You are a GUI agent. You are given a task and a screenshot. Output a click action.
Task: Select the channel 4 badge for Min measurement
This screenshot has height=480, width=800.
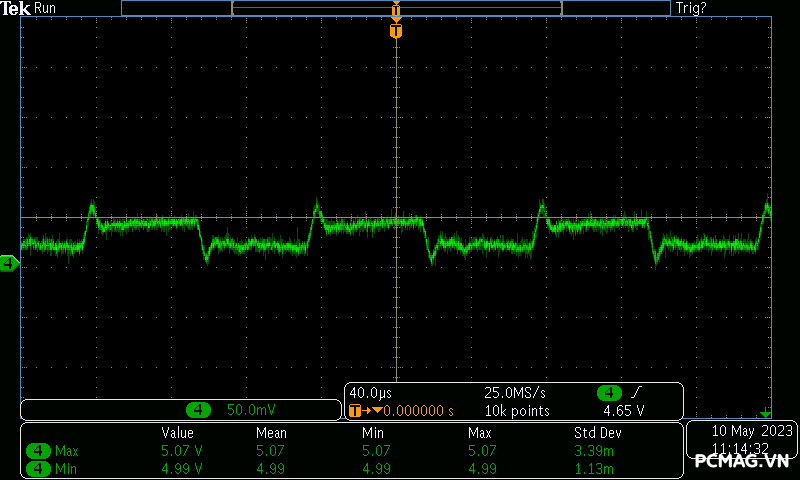(x=39, y=468)
